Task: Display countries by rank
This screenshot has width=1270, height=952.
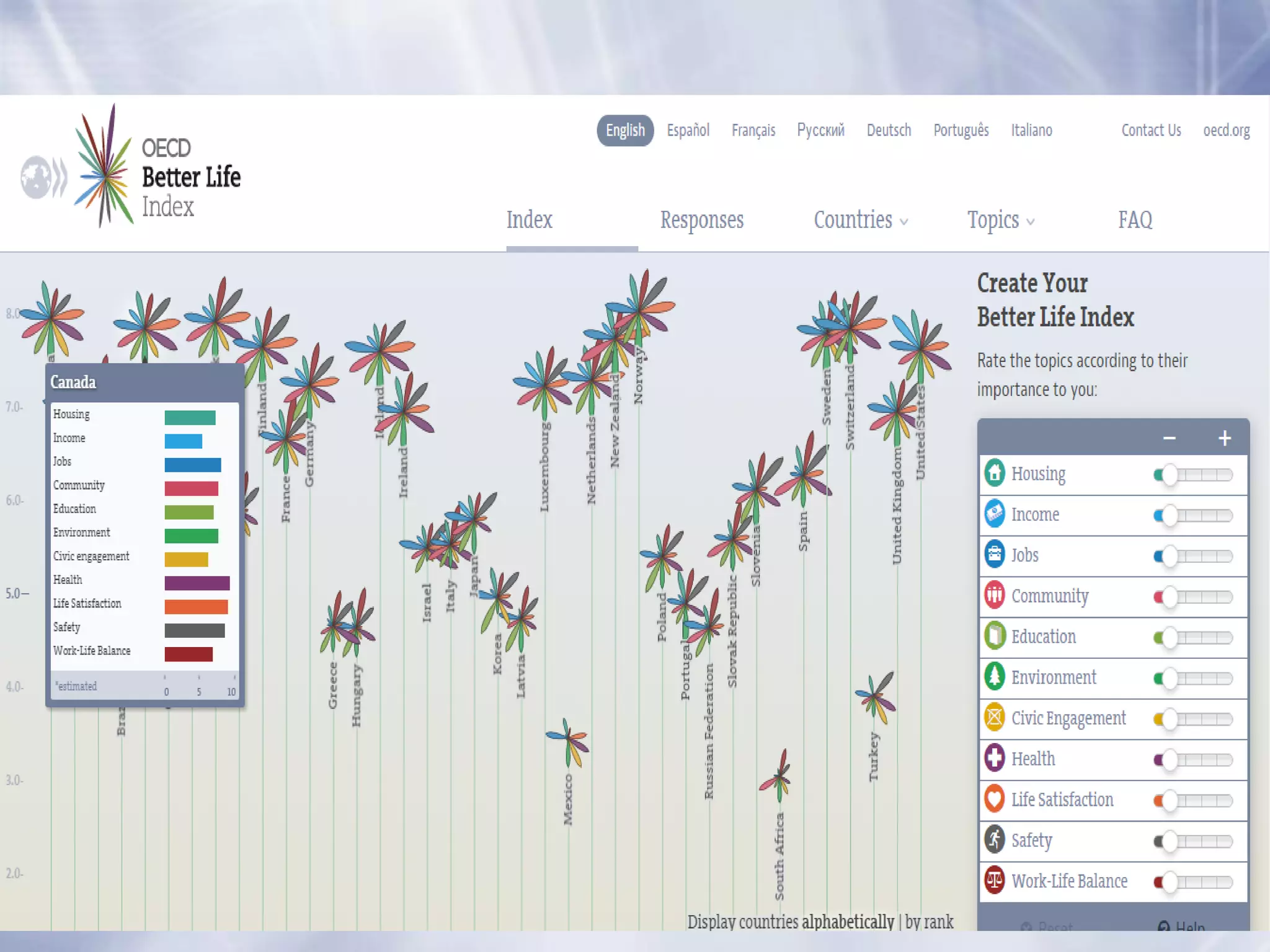Action: [929, 922]
